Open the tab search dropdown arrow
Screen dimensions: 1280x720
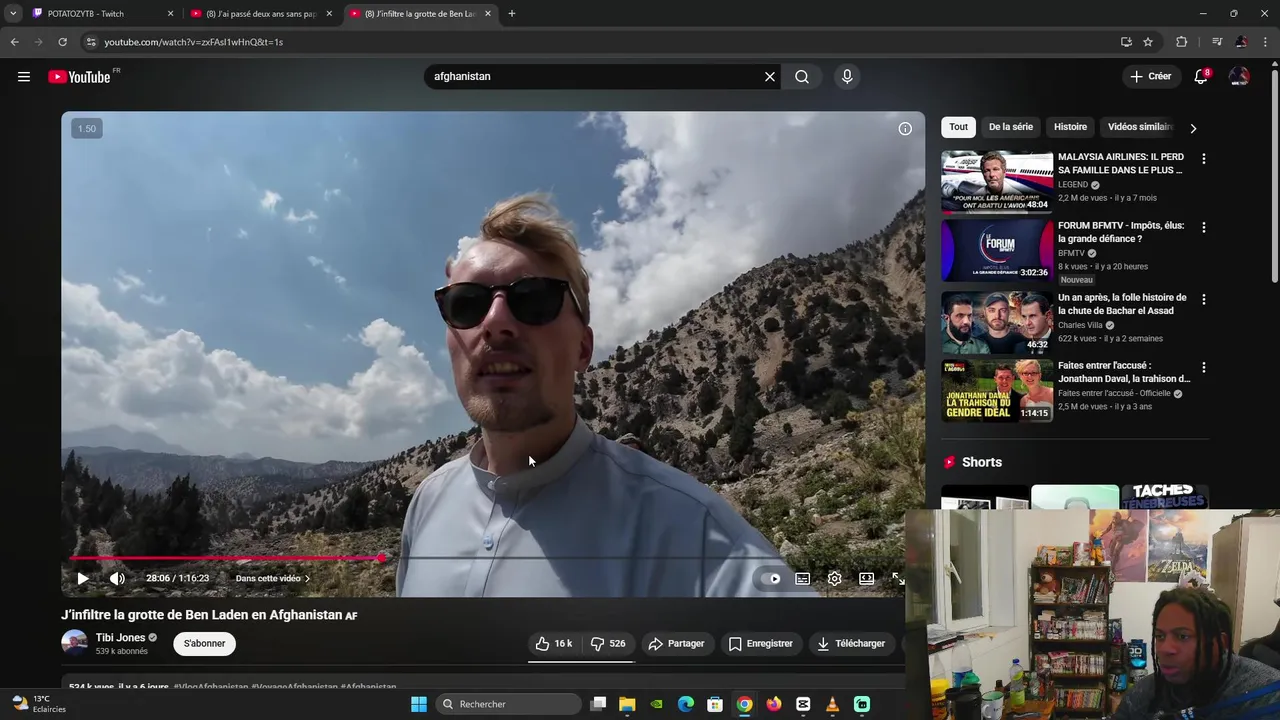pos(12,14)
